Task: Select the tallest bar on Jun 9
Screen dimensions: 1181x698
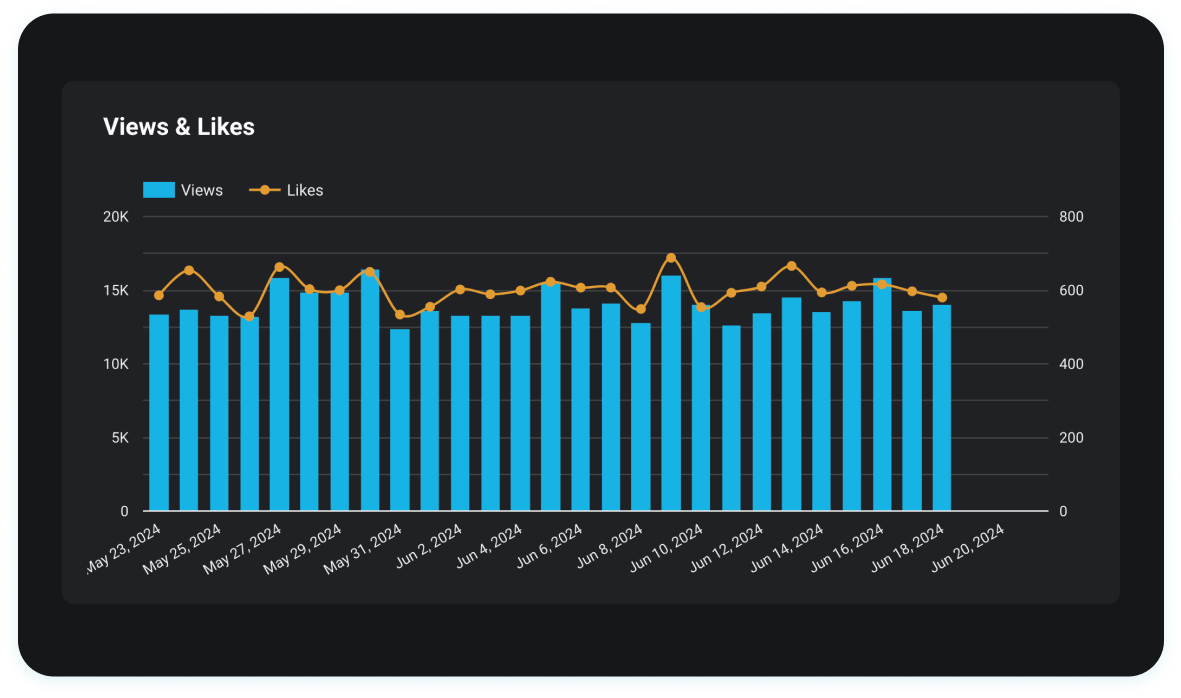Action: click(668, 400)
